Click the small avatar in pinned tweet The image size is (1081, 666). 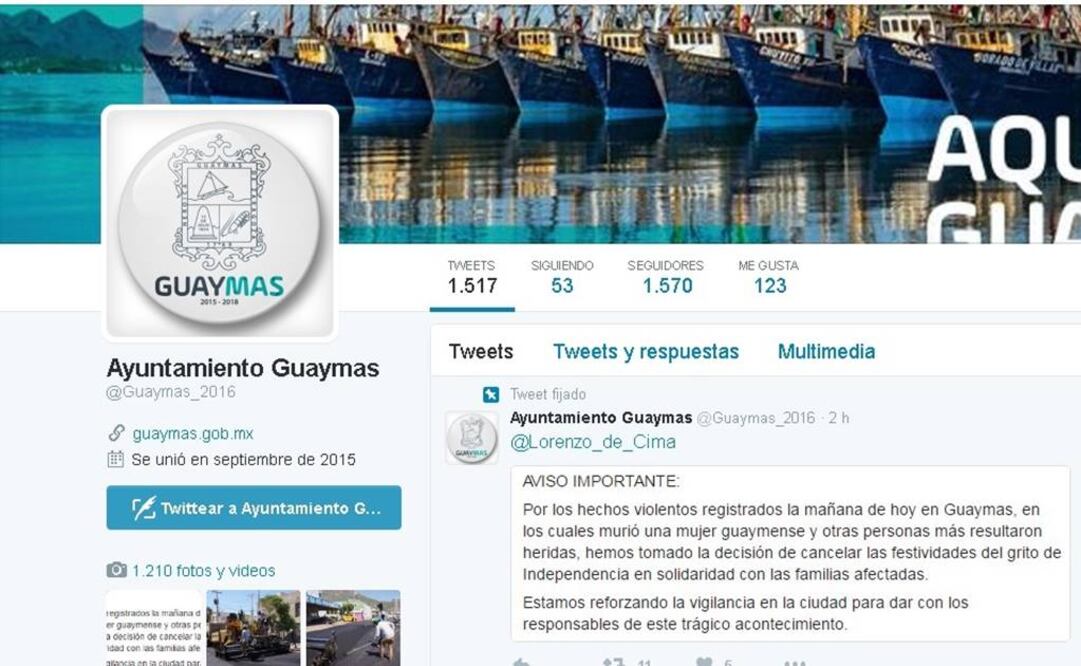tap(472, 438)
